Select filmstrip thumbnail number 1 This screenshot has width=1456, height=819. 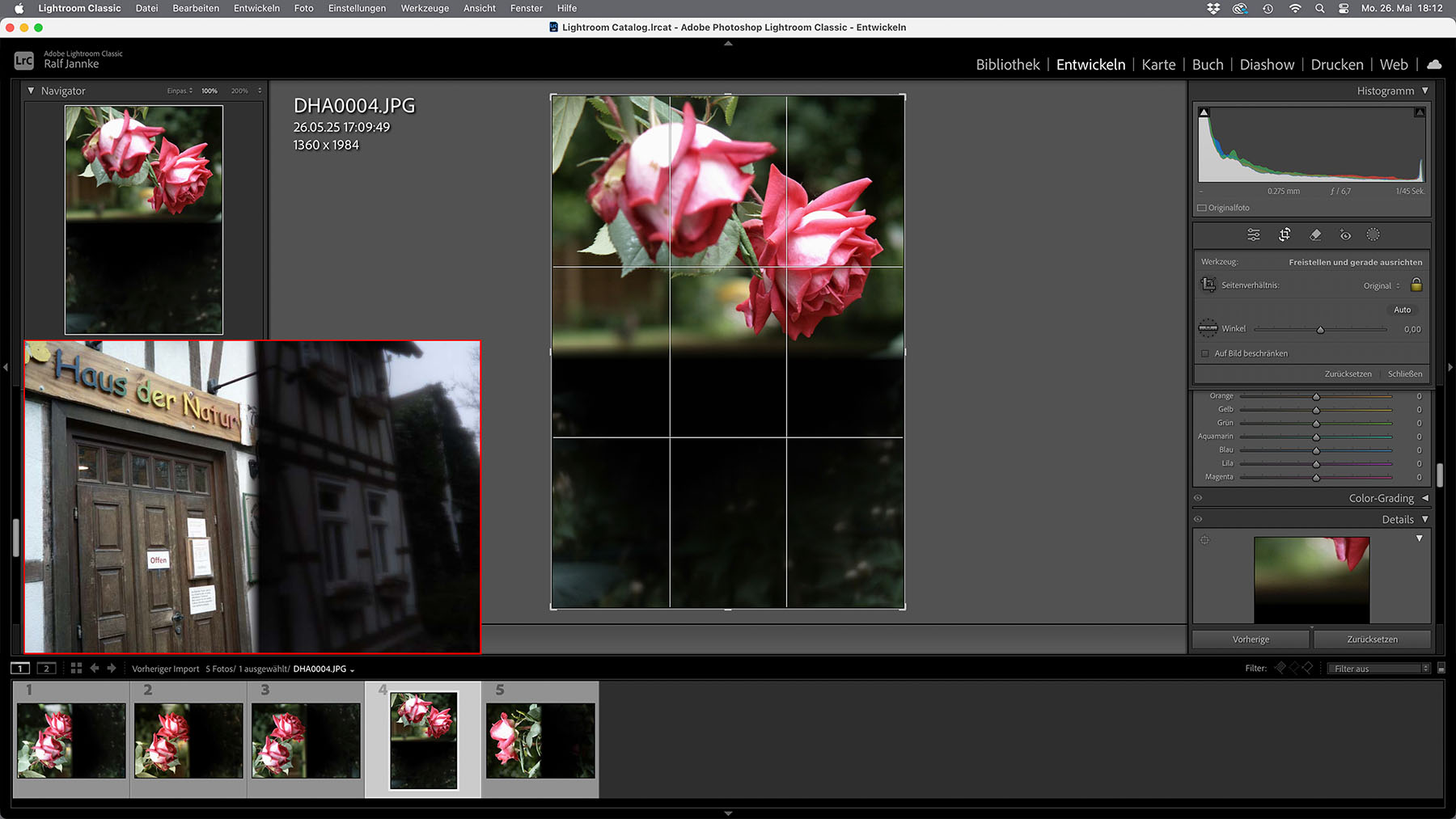coord(71,740)
